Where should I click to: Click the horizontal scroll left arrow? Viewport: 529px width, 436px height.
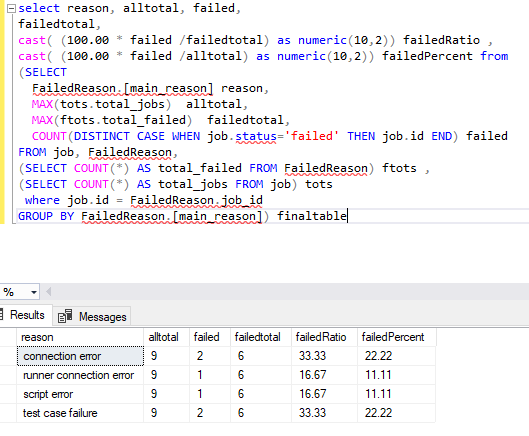tap(49, 292)
